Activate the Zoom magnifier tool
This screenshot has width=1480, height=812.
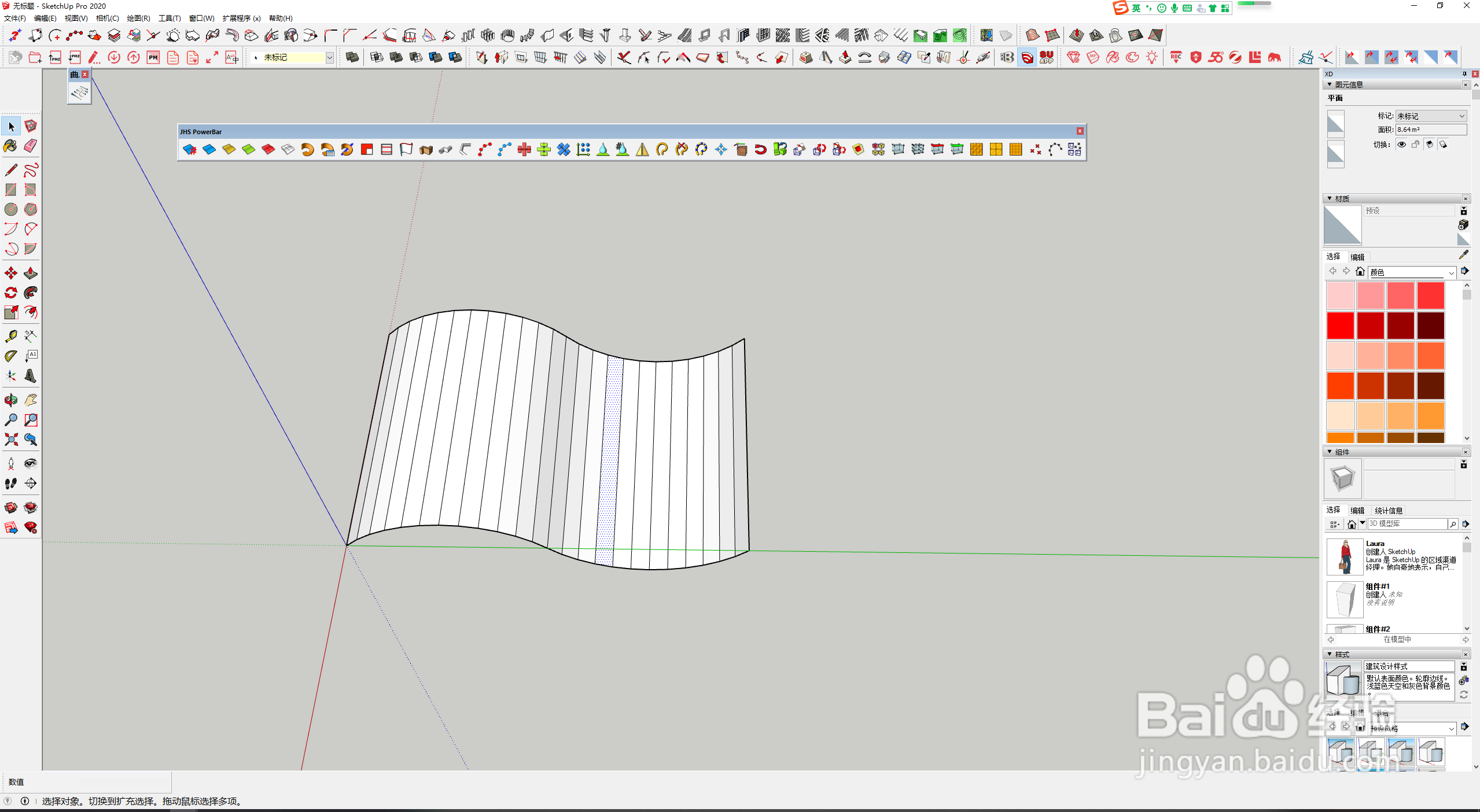click(x=11, y=419)
